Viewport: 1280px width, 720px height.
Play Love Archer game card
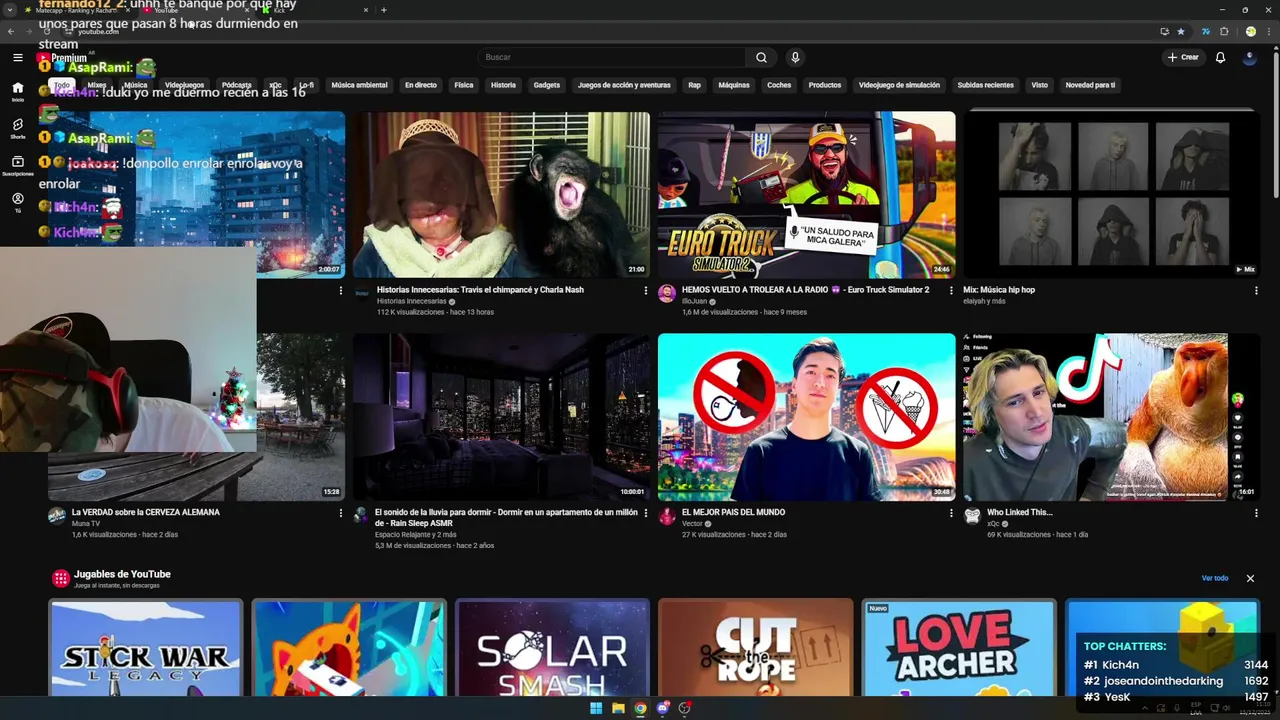tap(959, 648)
